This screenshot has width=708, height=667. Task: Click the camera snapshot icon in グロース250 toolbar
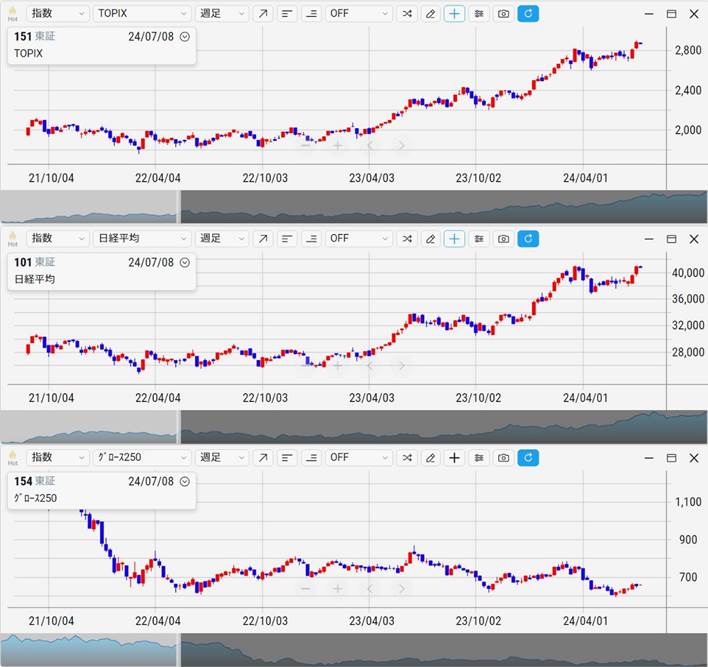(504, 458)
